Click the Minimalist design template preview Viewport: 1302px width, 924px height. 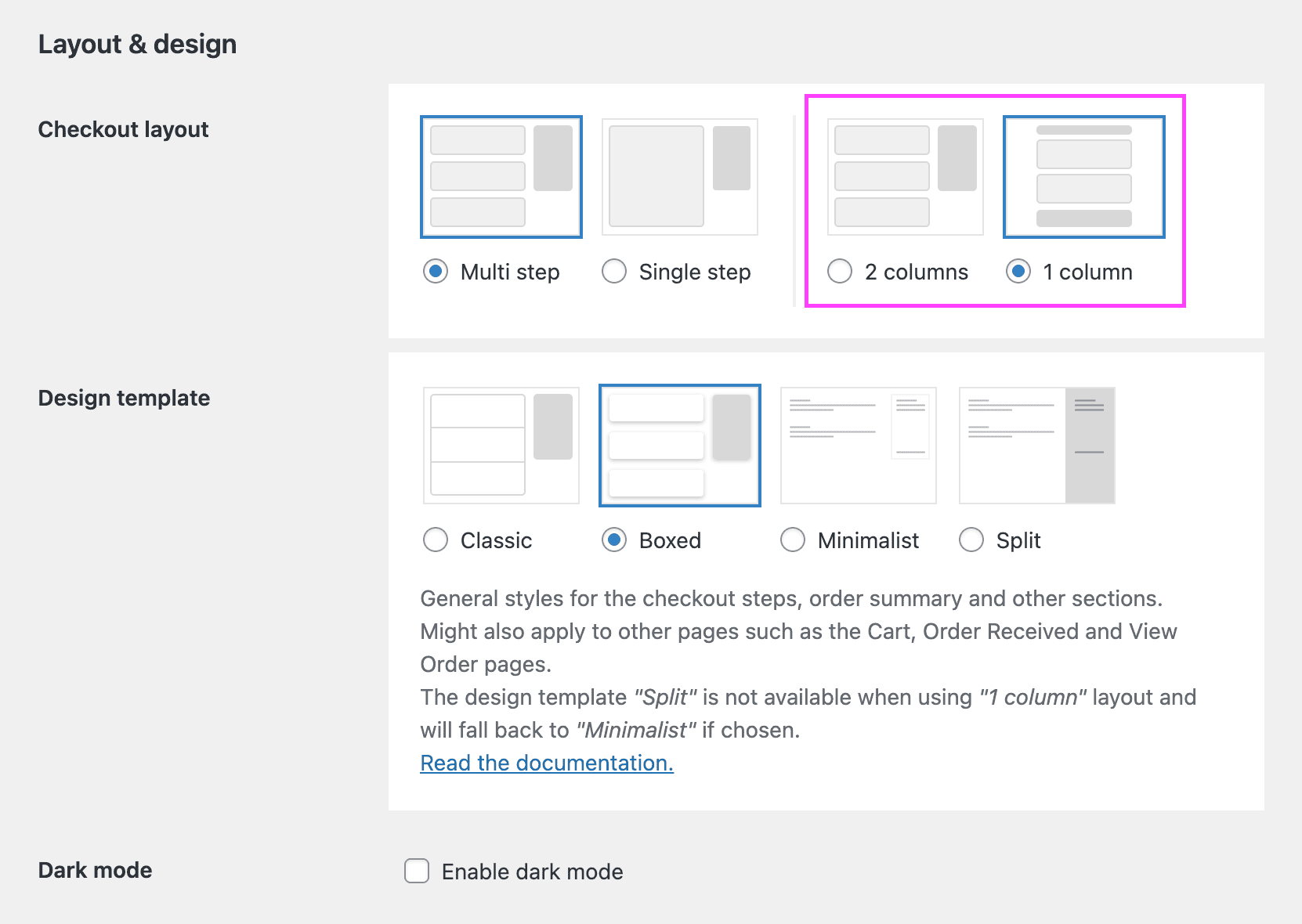click(x=858, y=445)
